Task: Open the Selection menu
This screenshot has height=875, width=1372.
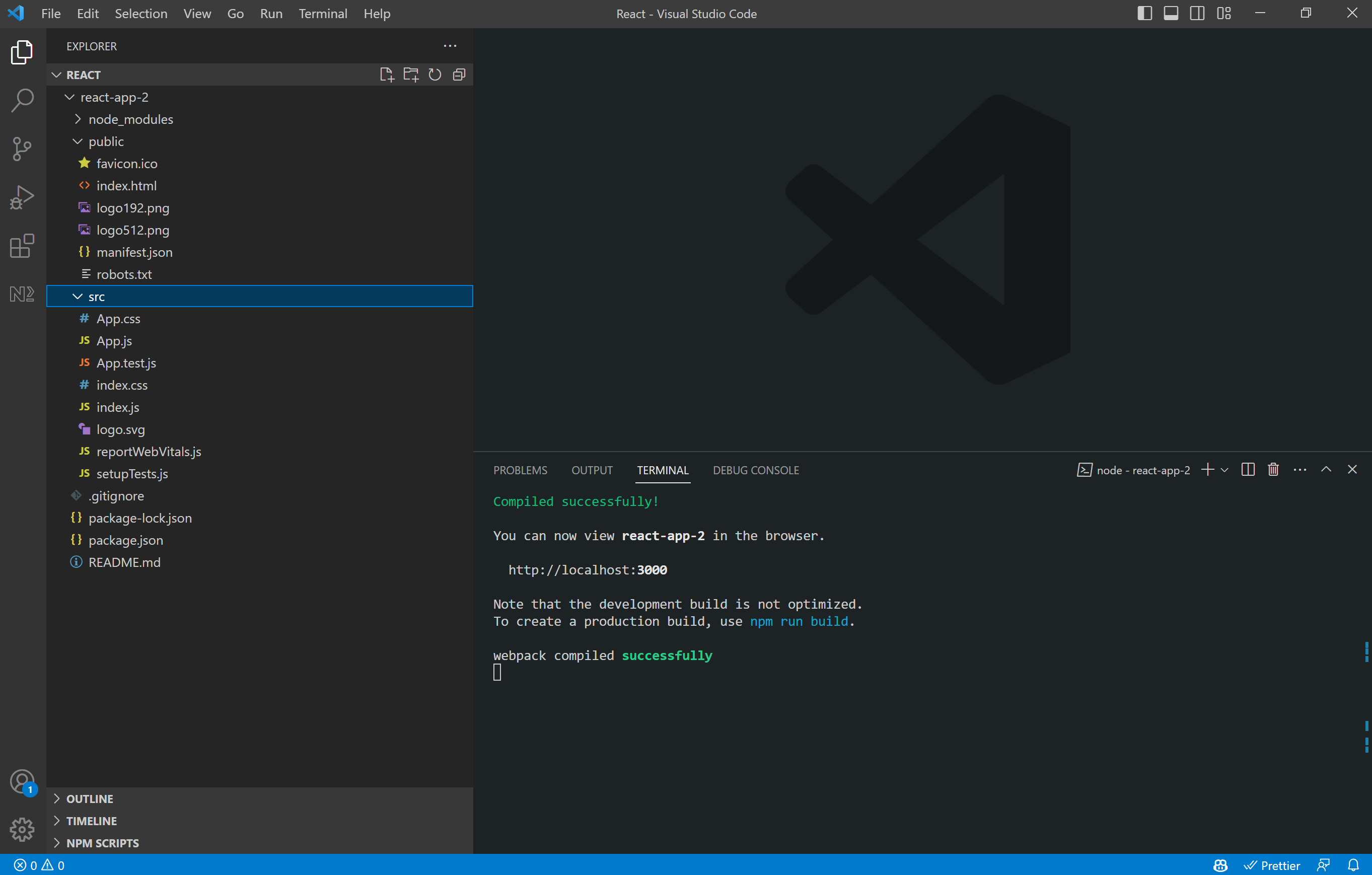Action: point(141,14)
